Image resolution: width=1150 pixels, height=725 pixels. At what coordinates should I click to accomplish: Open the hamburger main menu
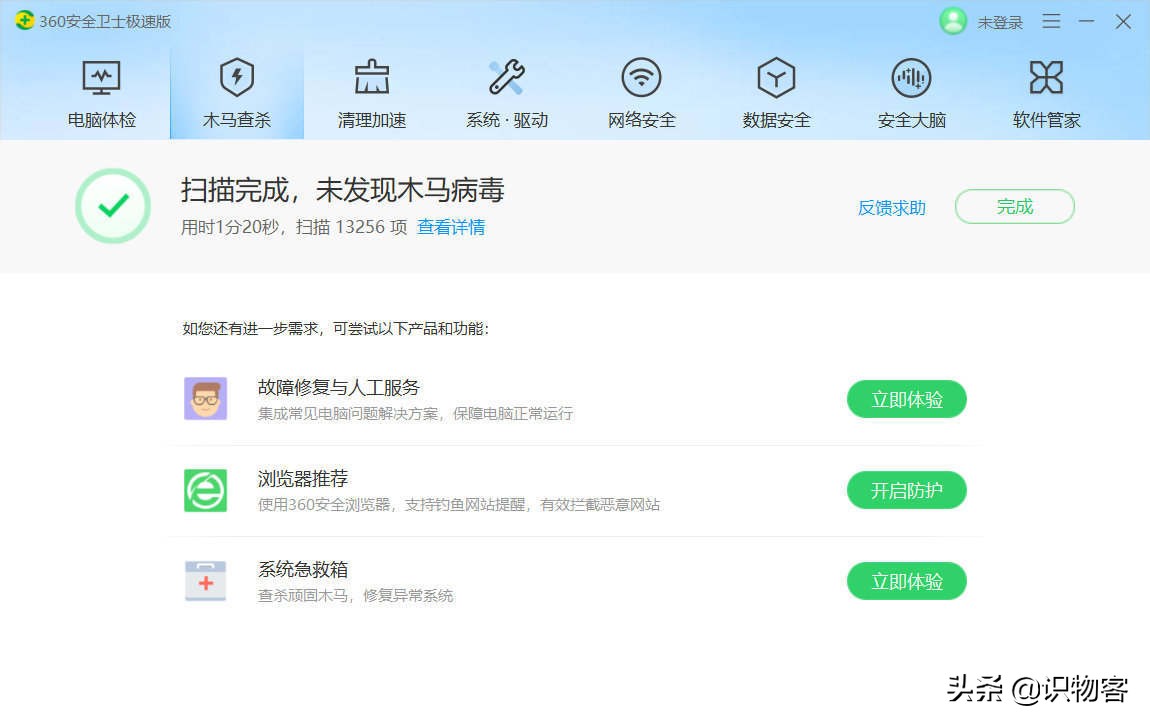click(x=1051, y=21)
